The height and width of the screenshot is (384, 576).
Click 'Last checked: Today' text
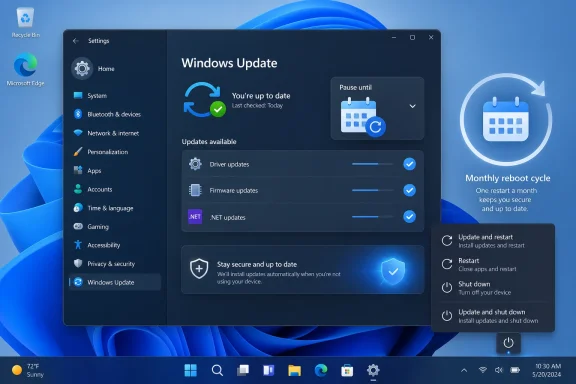click(x=257, y=105)
